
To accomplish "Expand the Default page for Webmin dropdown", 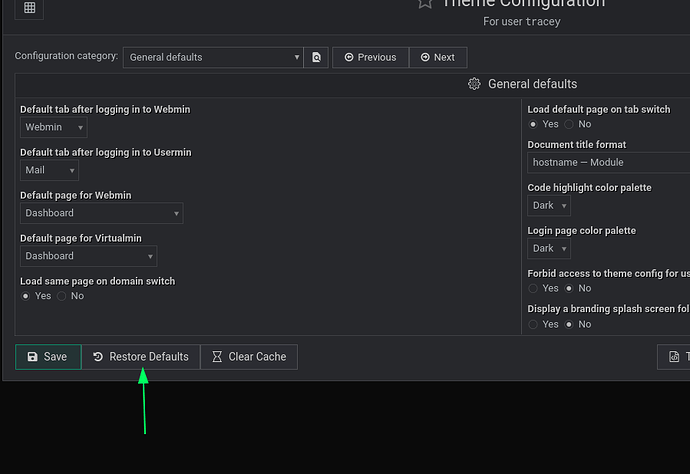I will click(x=102, y=213).
